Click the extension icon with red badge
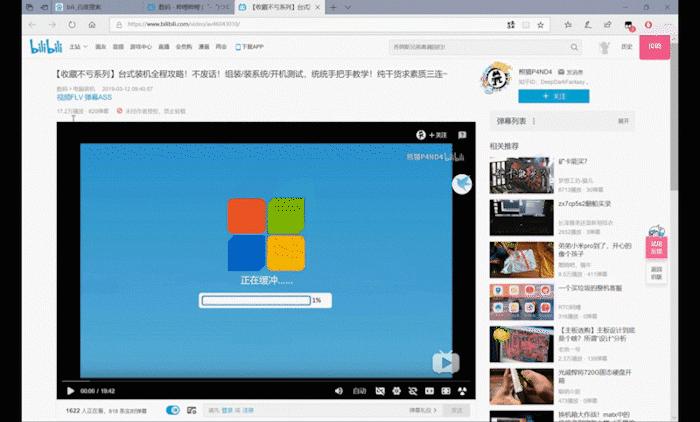 click(x=629, y=26)
